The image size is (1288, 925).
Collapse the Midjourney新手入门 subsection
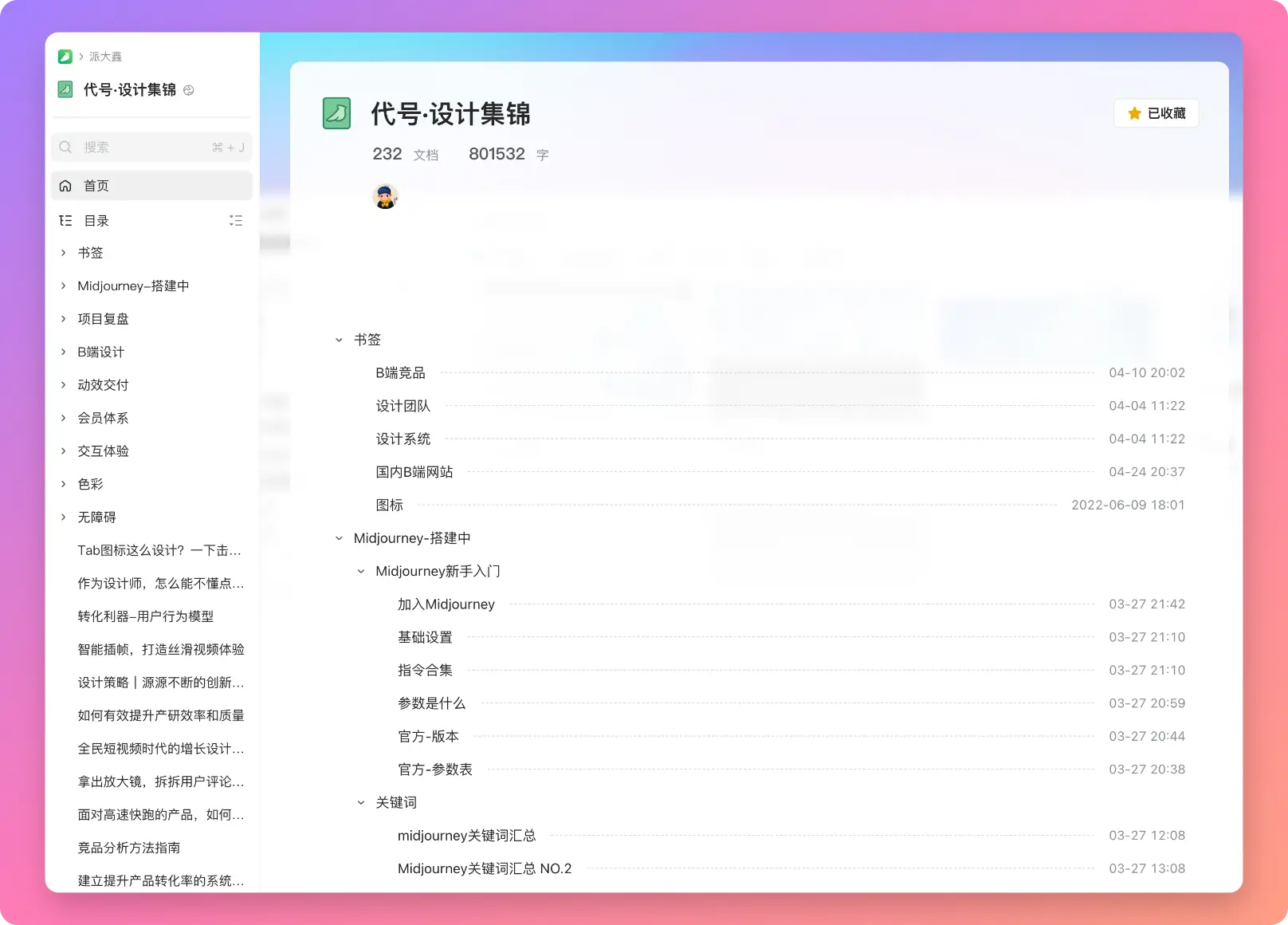[361, 571]
